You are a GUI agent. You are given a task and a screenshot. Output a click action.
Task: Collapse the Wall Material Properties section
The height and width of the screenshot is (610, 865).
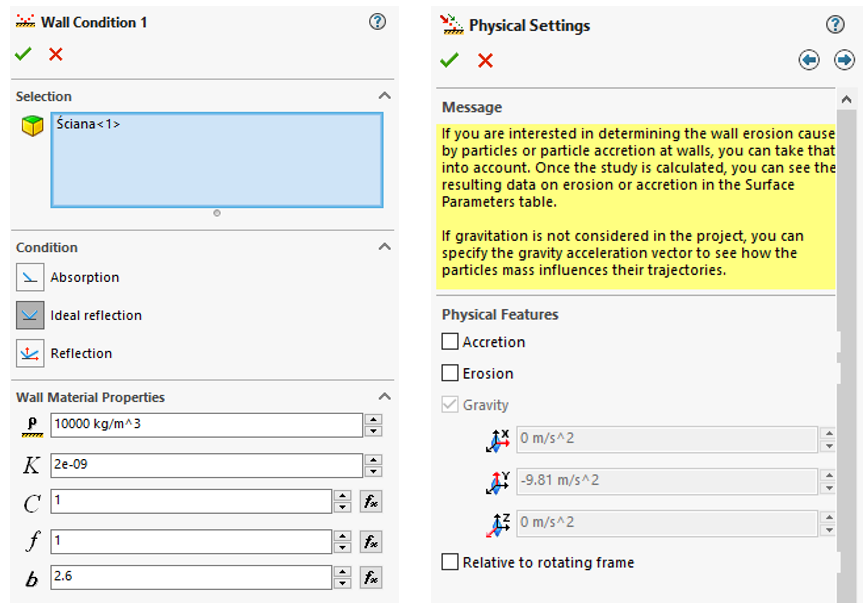pyautogui.click(x=384, y=397)
